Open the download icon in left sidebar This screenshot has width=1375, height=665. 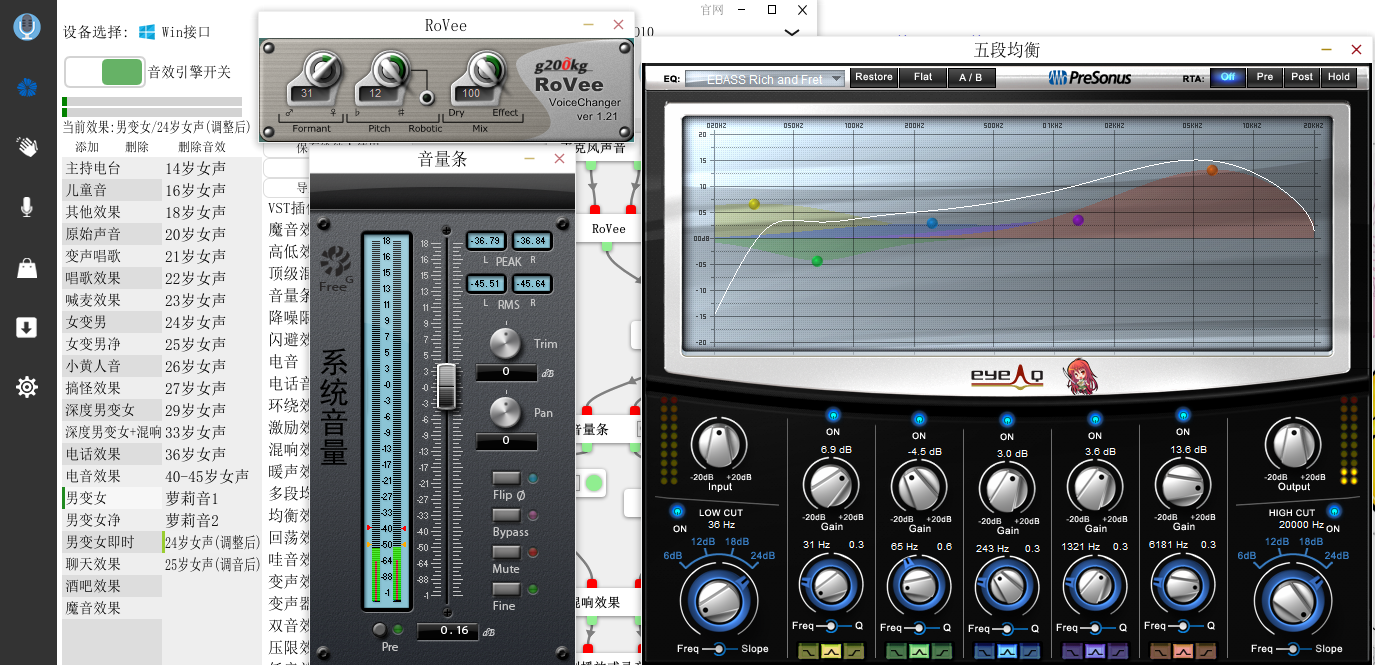(27, 327)
